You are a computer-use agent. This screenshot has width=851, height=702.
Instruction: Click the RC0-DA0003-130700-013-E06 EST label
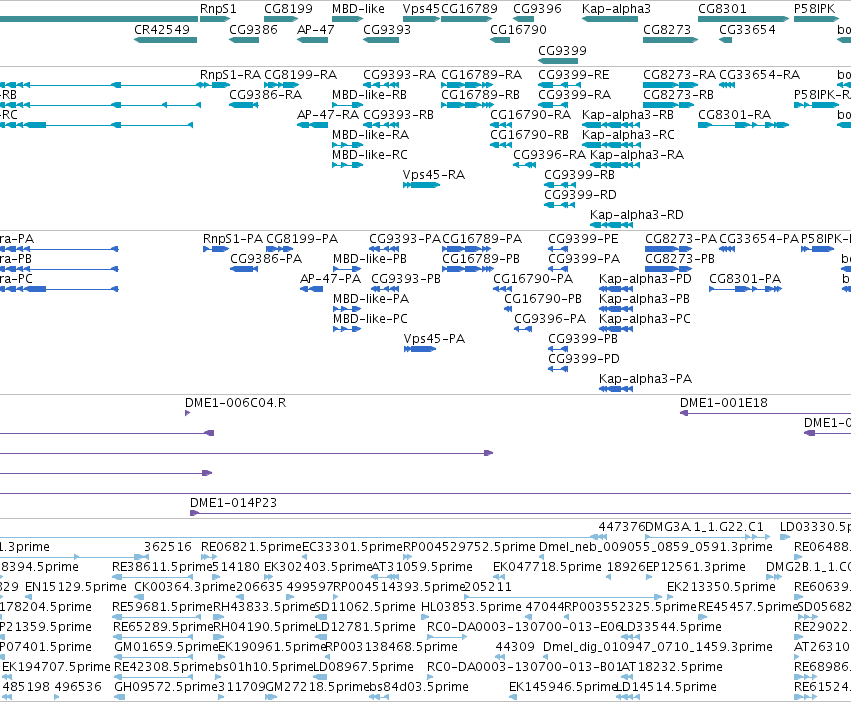[524, 627]
